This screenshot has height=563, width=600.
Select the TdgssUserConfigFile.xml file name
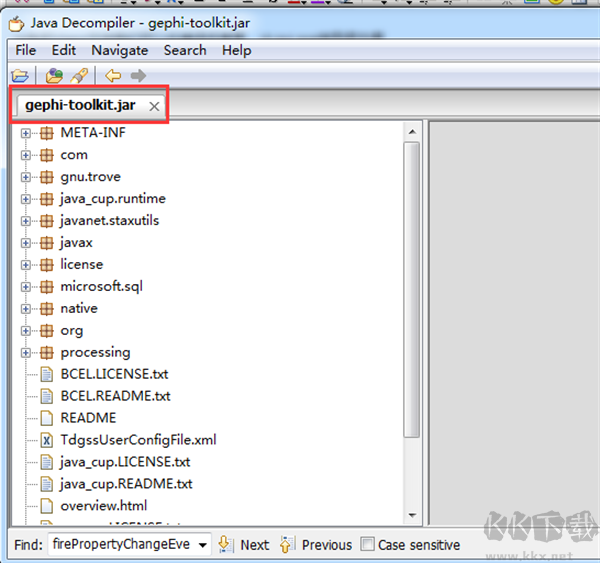[138, 441]
